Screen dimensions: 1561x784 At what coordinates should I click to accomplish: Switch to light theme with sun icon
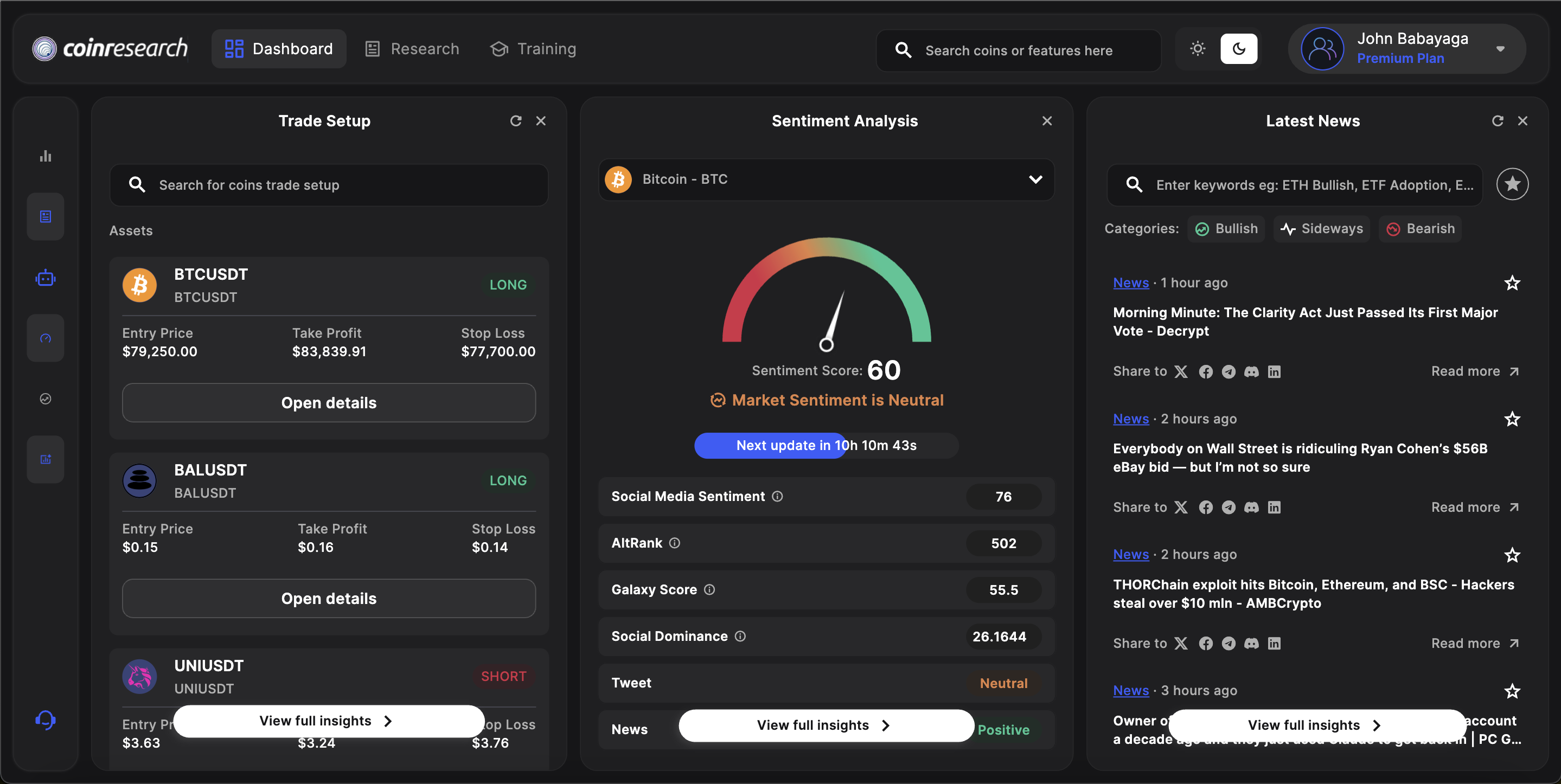tap(1198, 48)
